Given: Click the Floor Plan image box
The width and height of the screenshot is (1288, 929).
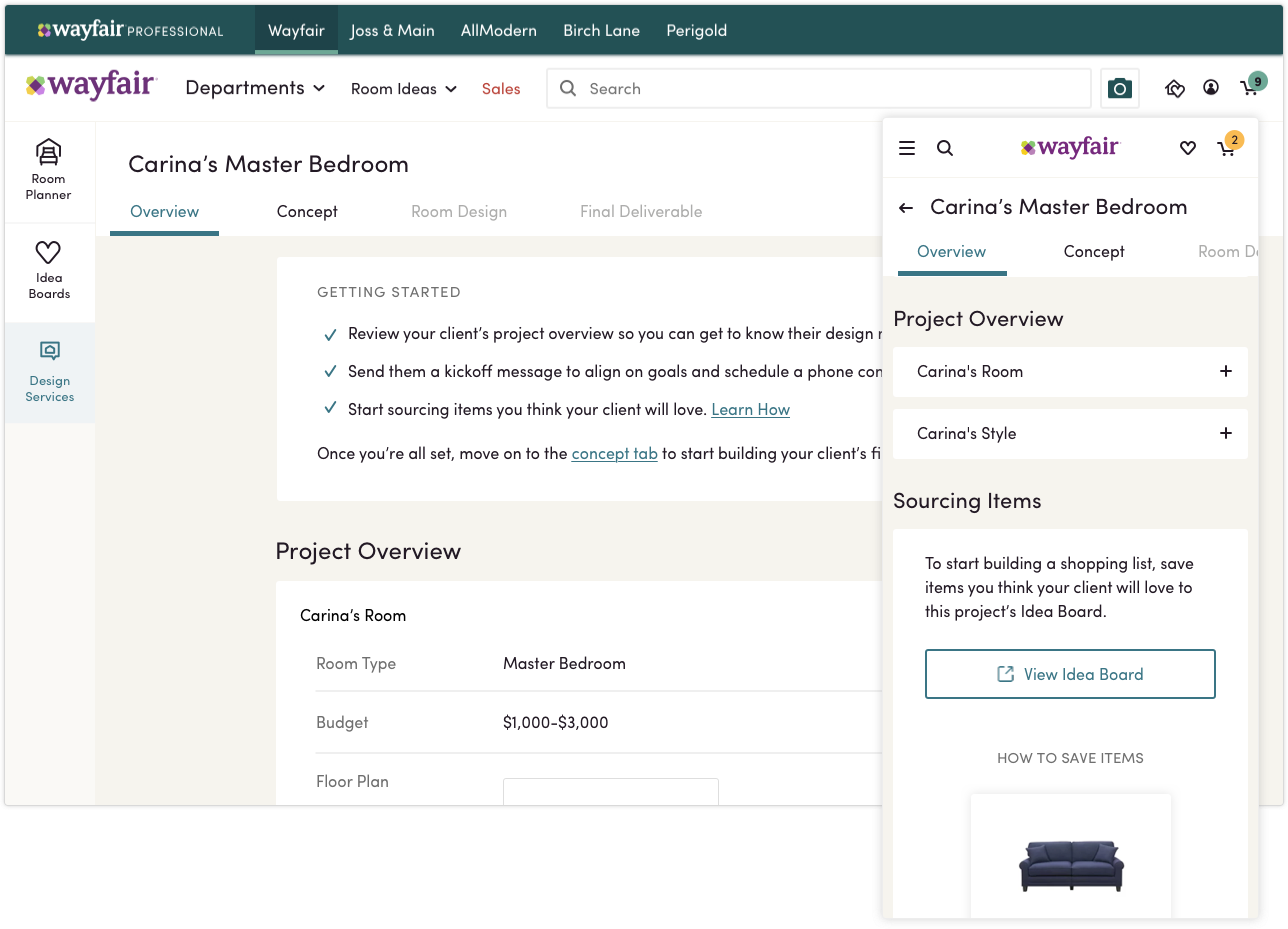Looking at the screenshot, I should pos(611,791).
